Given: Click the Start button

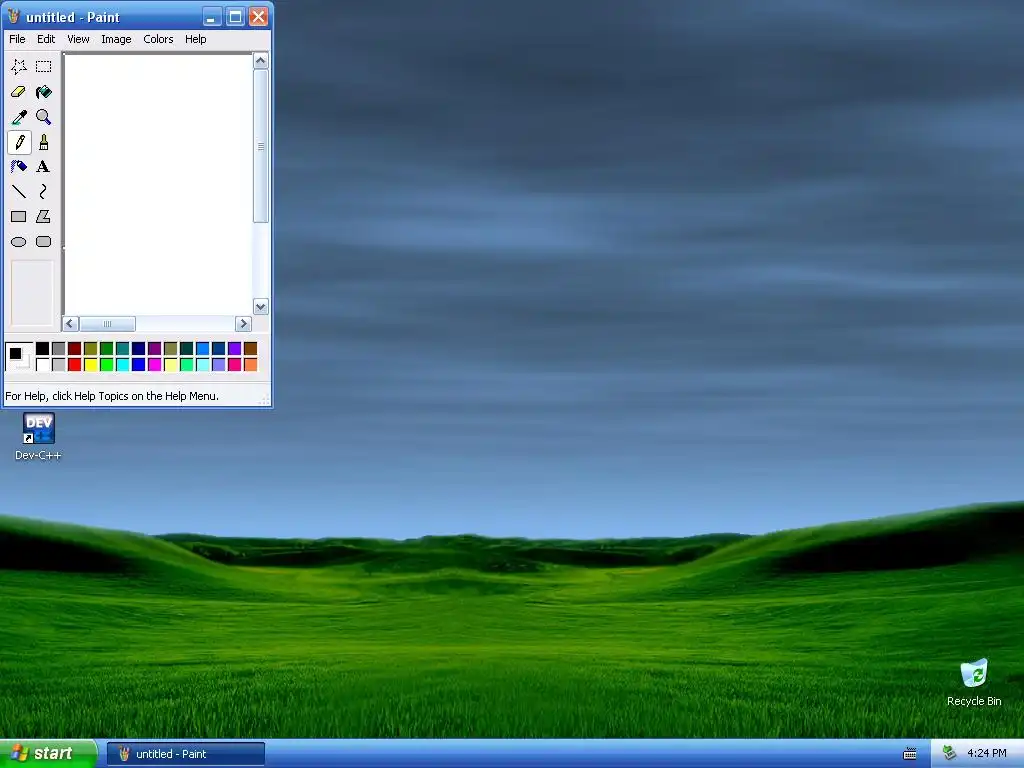Looking at the screenshot, I should 48,754.
